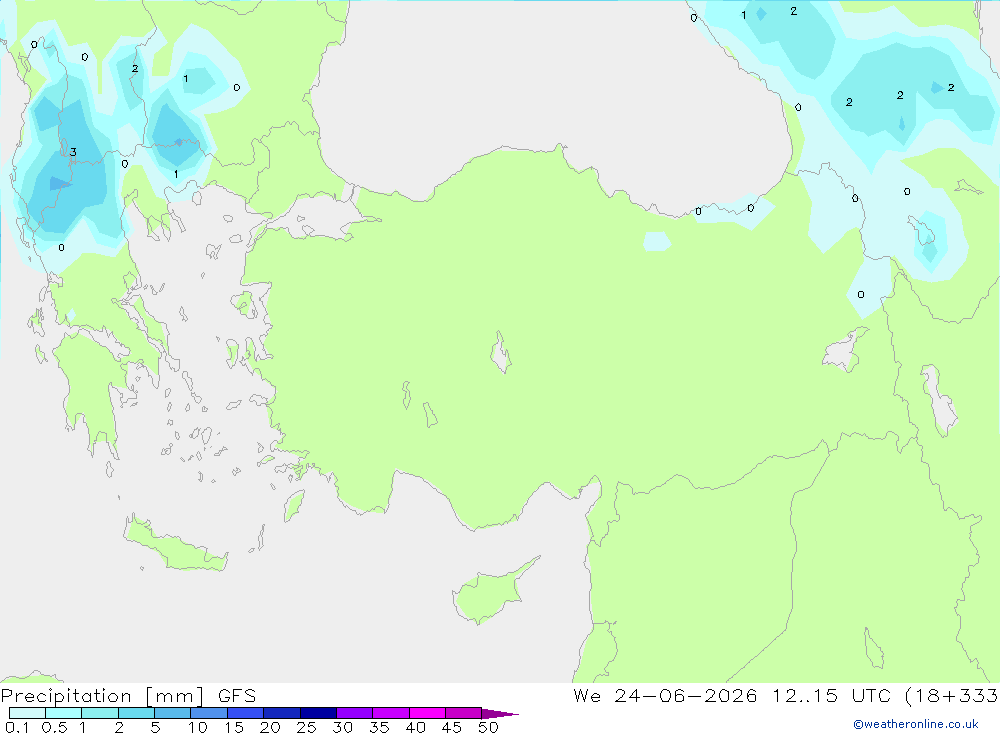Screen dimensions: 1000x733
Task: Click the legend value '50'
Action: (488, 727)
